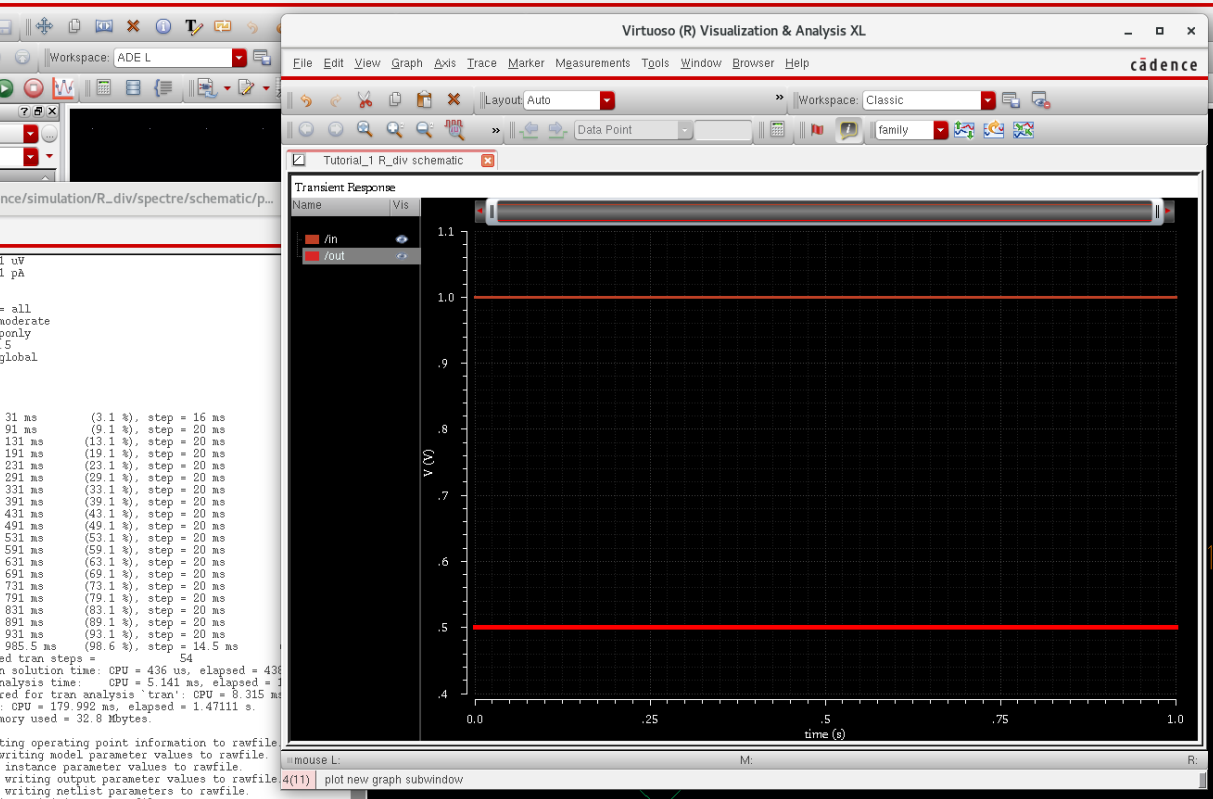The width and height of the screenshot is (1213, 799).
Task: Open the Measurements menu
Action: (592, 63)
